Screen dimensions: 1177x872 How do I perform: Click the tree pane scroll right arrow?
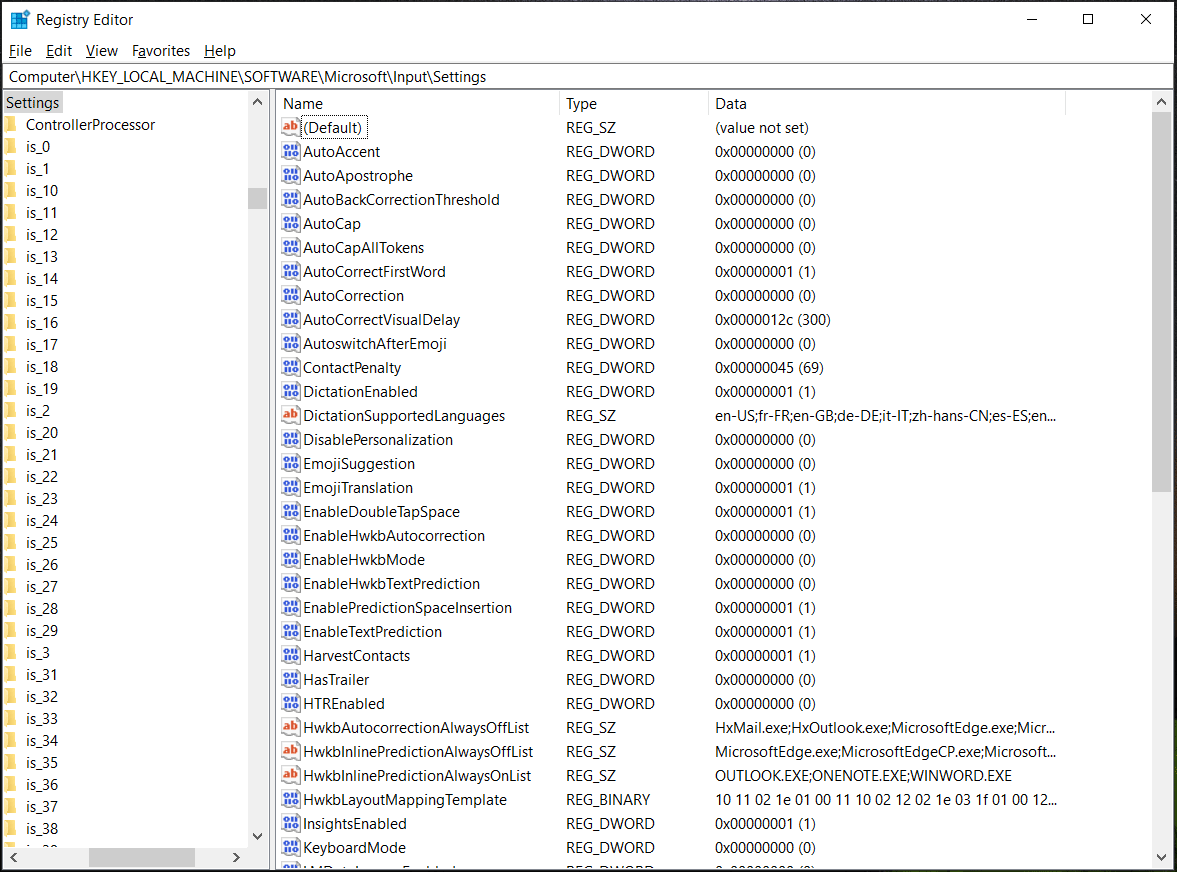(x=236, y=857)
